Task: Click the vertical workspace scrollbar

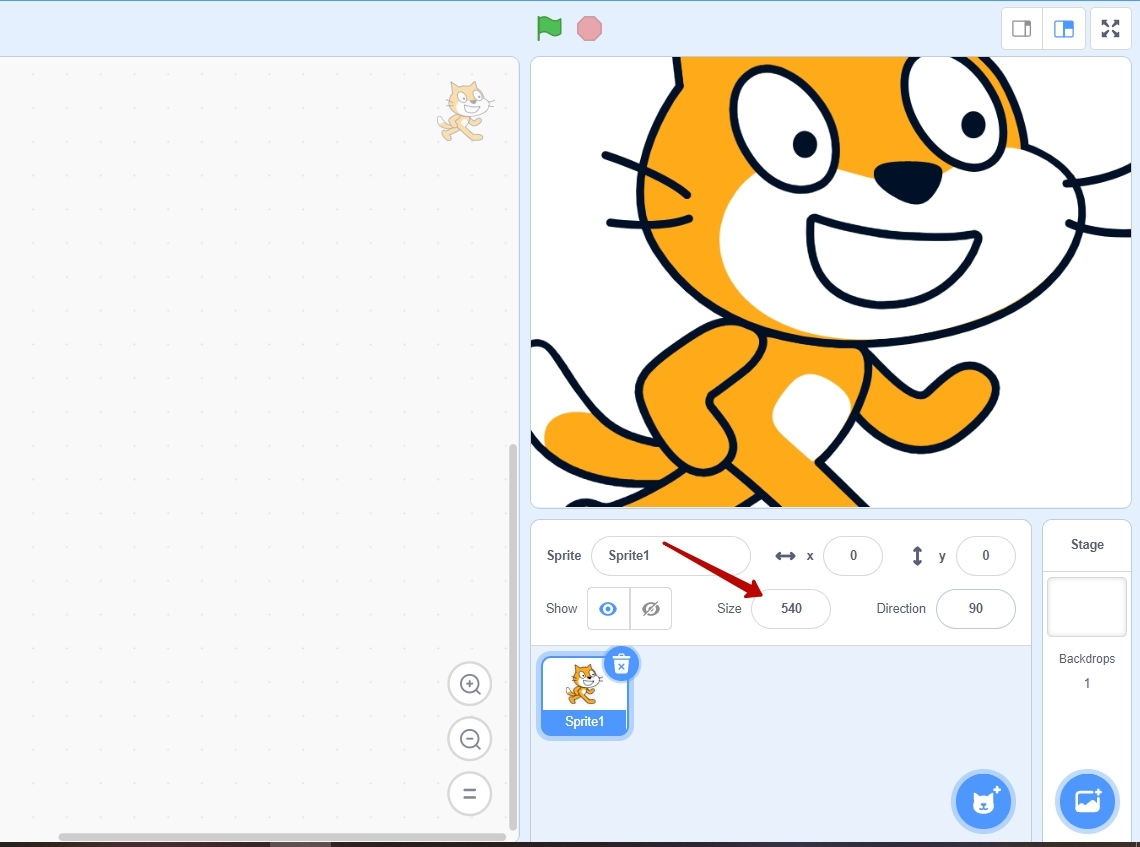Action: pos(513,636)
